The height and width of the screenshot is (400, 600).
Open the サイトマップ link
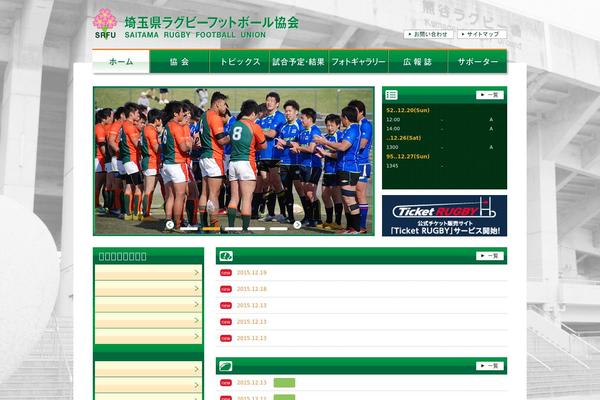482,34
